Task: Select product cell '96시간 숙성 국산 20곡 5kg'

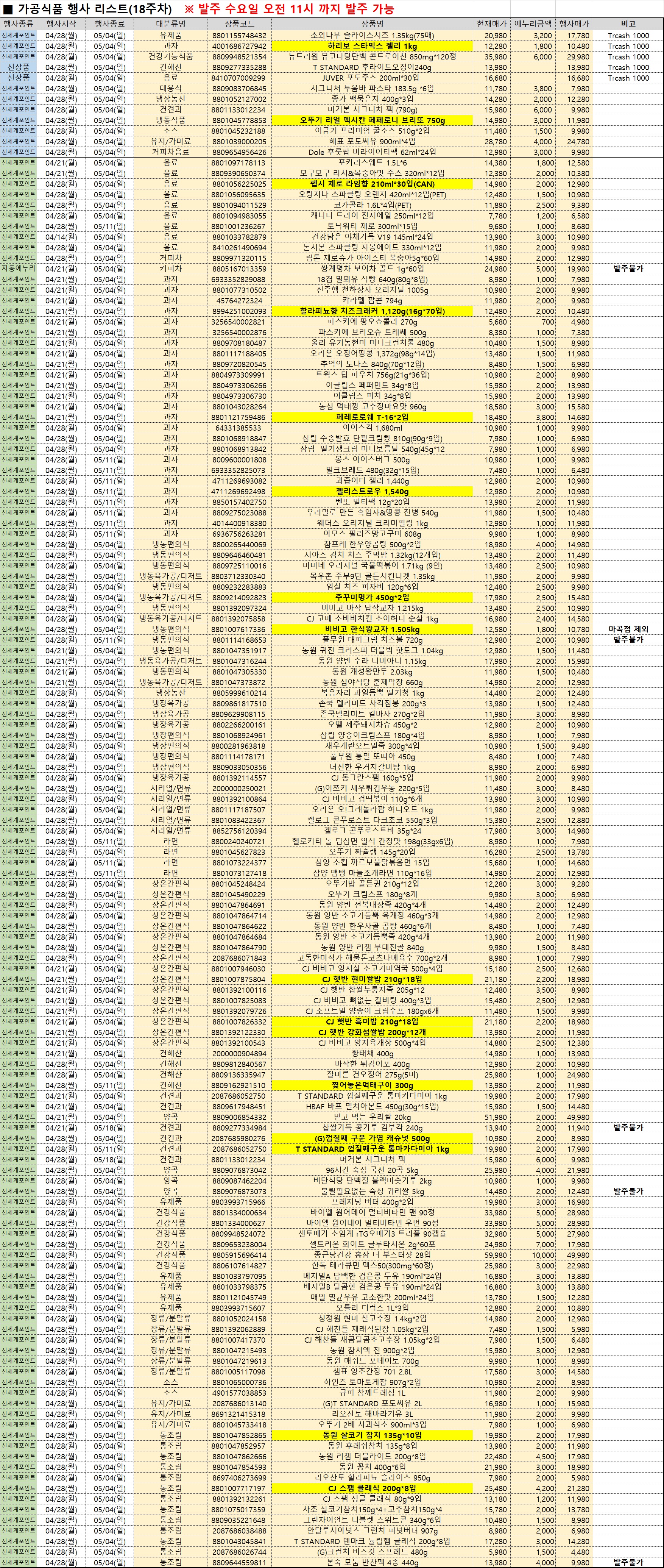Action: pos(373,1170)
